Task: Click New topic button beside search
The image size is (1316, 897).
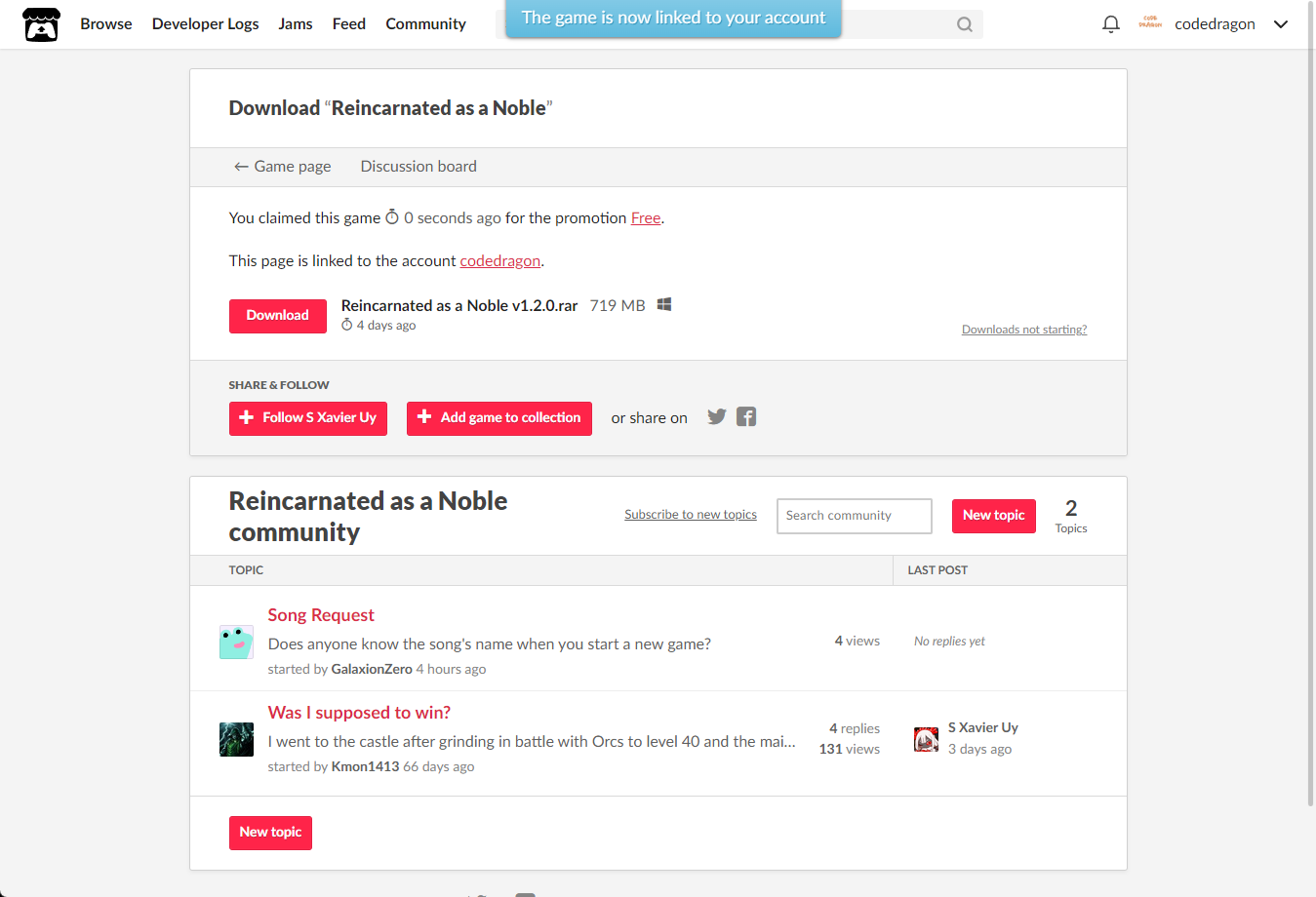Action: point(994,516)
